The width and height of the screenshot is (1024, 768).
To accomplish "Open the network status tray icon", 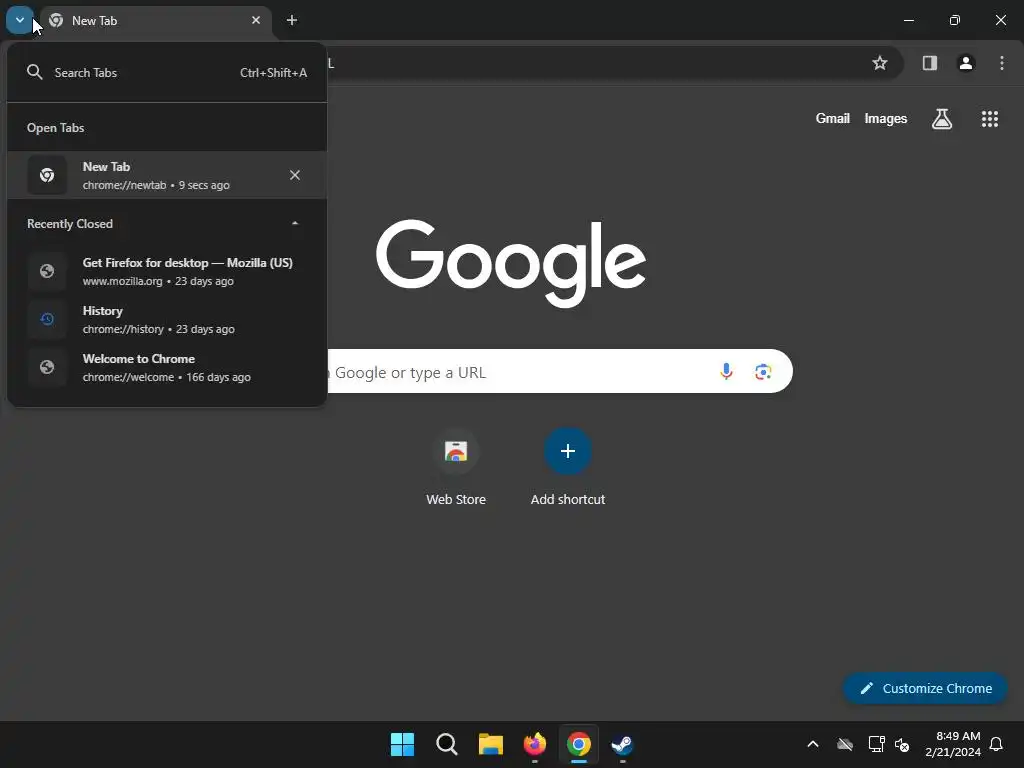I will [x=876, y=744].
